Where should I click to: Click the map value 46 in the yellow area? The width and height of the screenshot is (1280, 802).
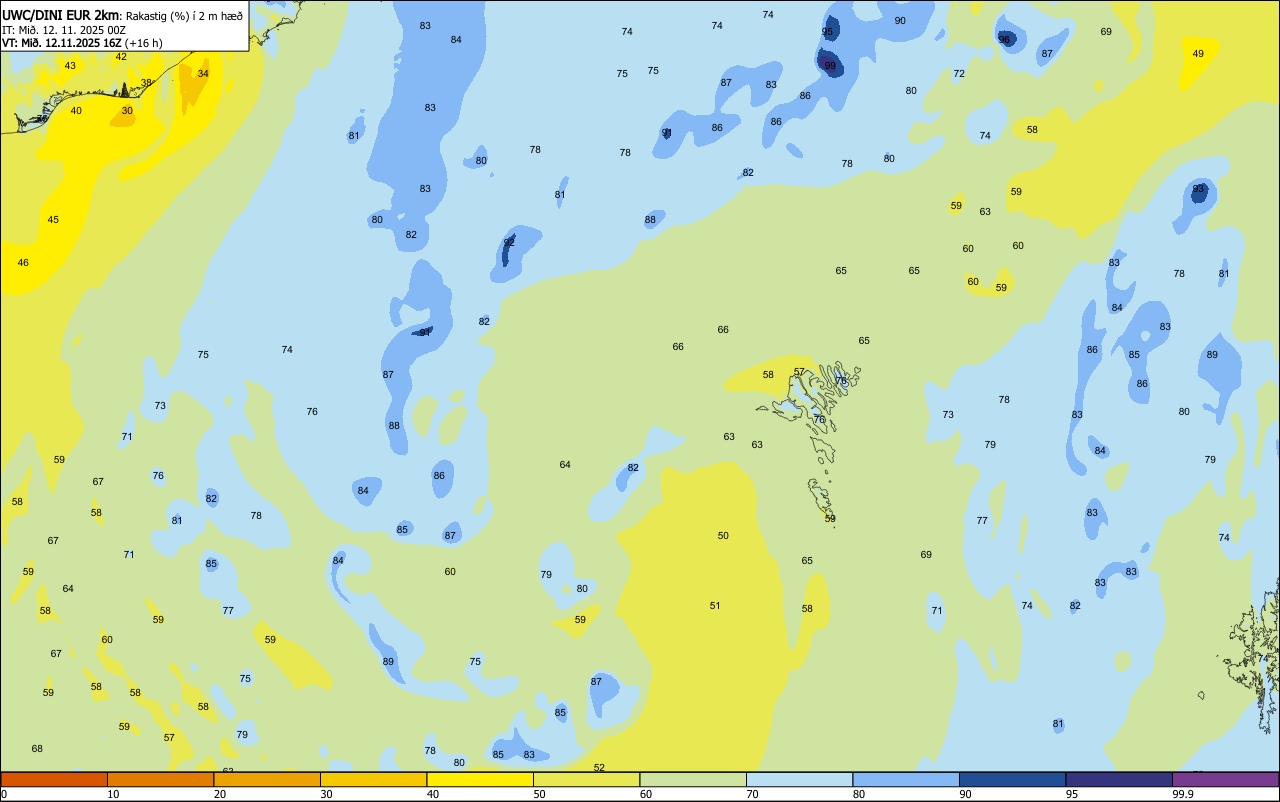(23, 263)
